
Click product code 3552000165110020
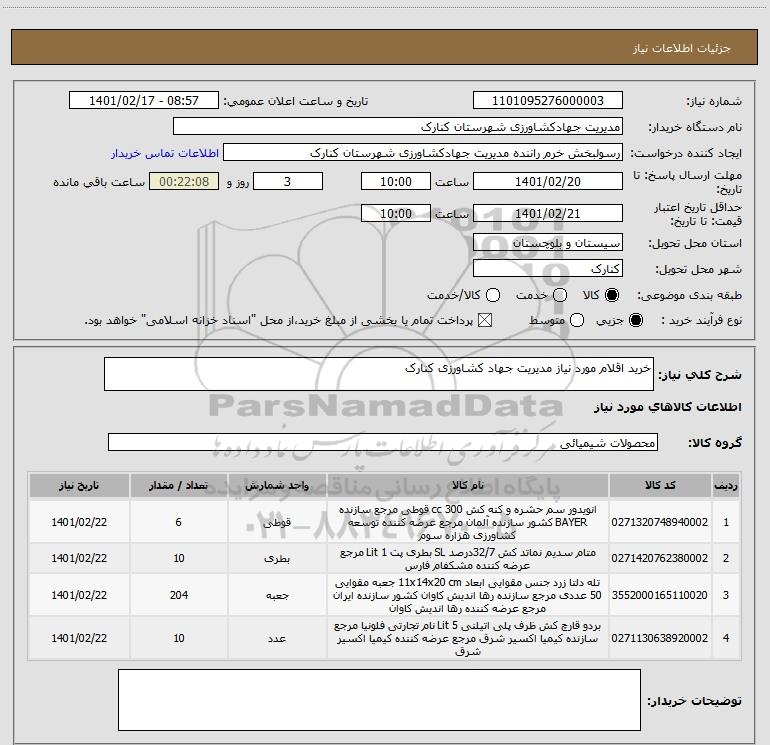click(660, 595)
